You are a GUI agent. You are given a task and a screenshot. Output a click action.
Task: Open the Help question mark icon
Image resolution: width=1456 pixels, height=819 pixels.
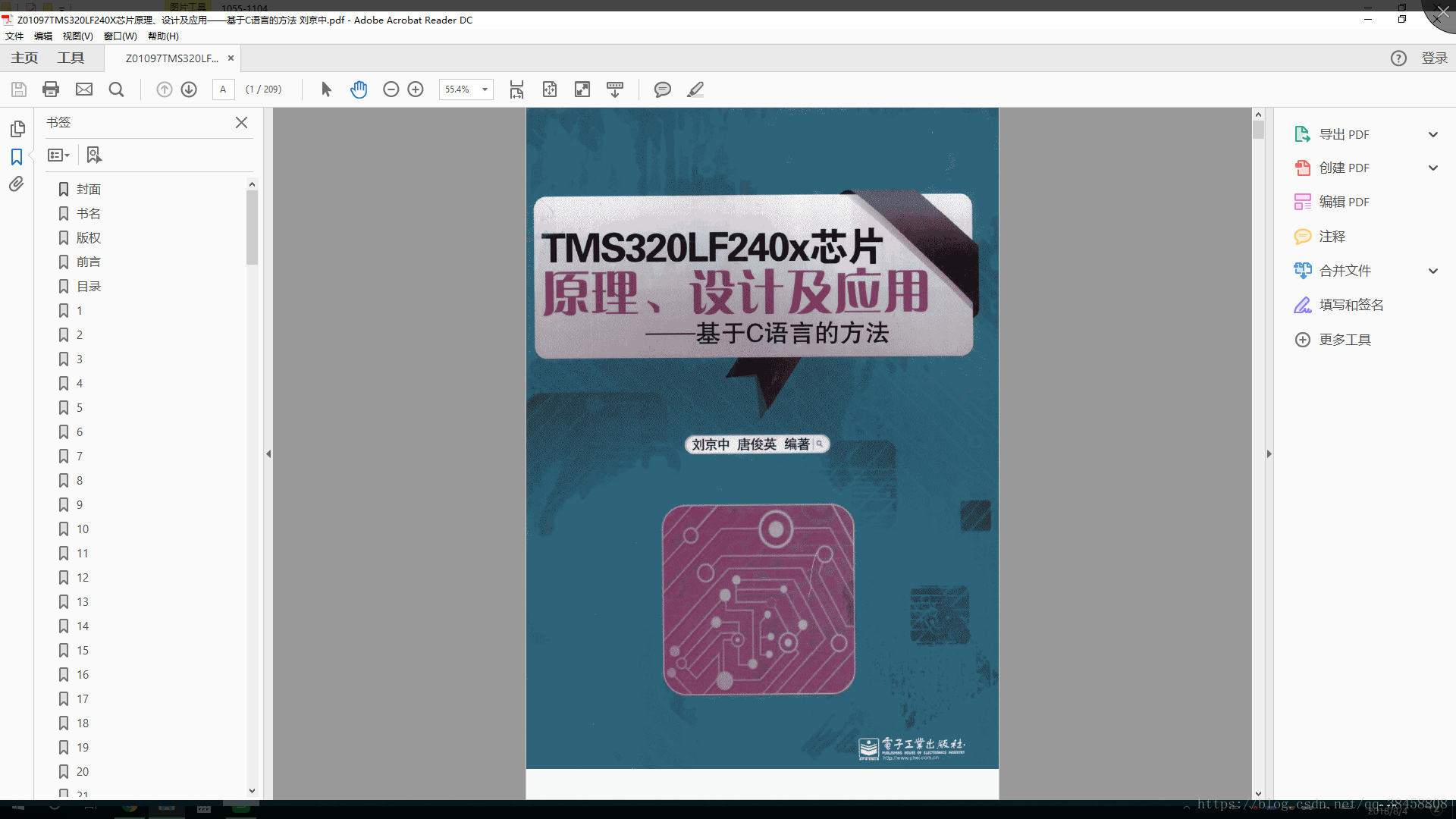pyautogui.click(x=1398, y=58)
